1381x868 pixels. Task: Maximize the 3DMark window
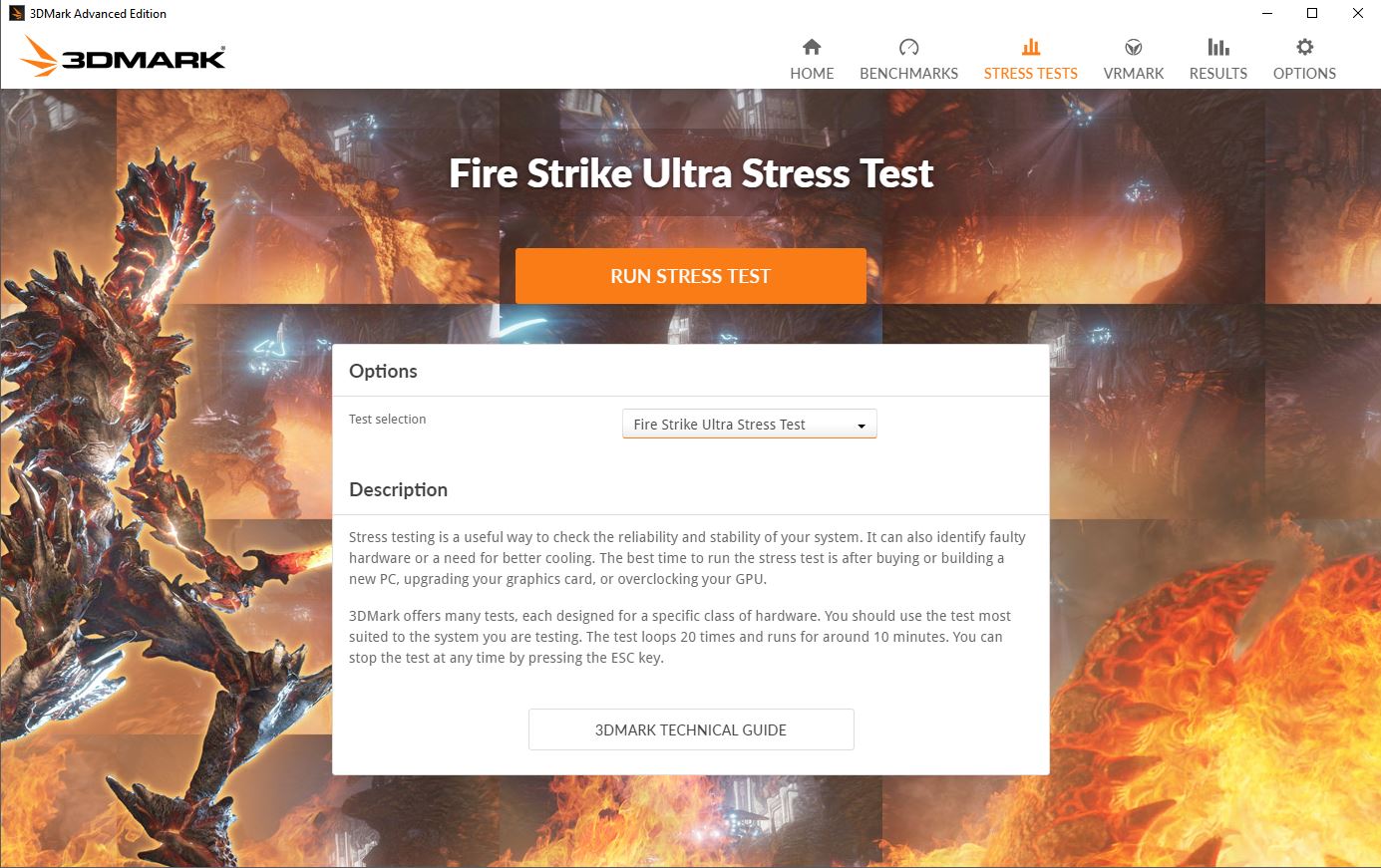pos(1312,13)
